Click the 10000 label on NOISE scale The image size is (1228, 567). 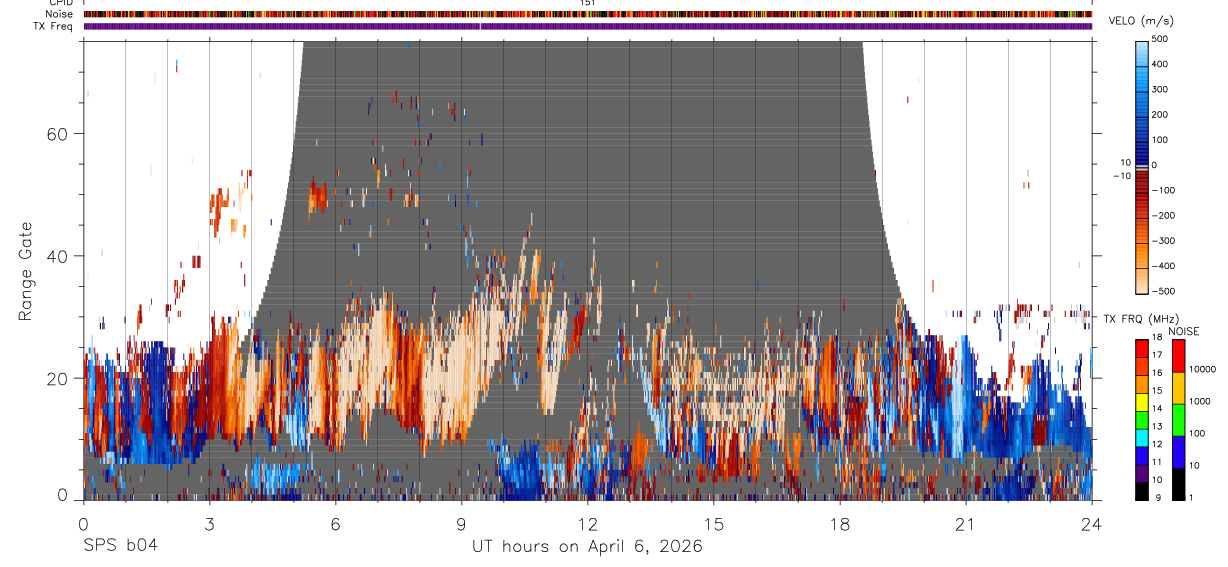[1202, 369]
